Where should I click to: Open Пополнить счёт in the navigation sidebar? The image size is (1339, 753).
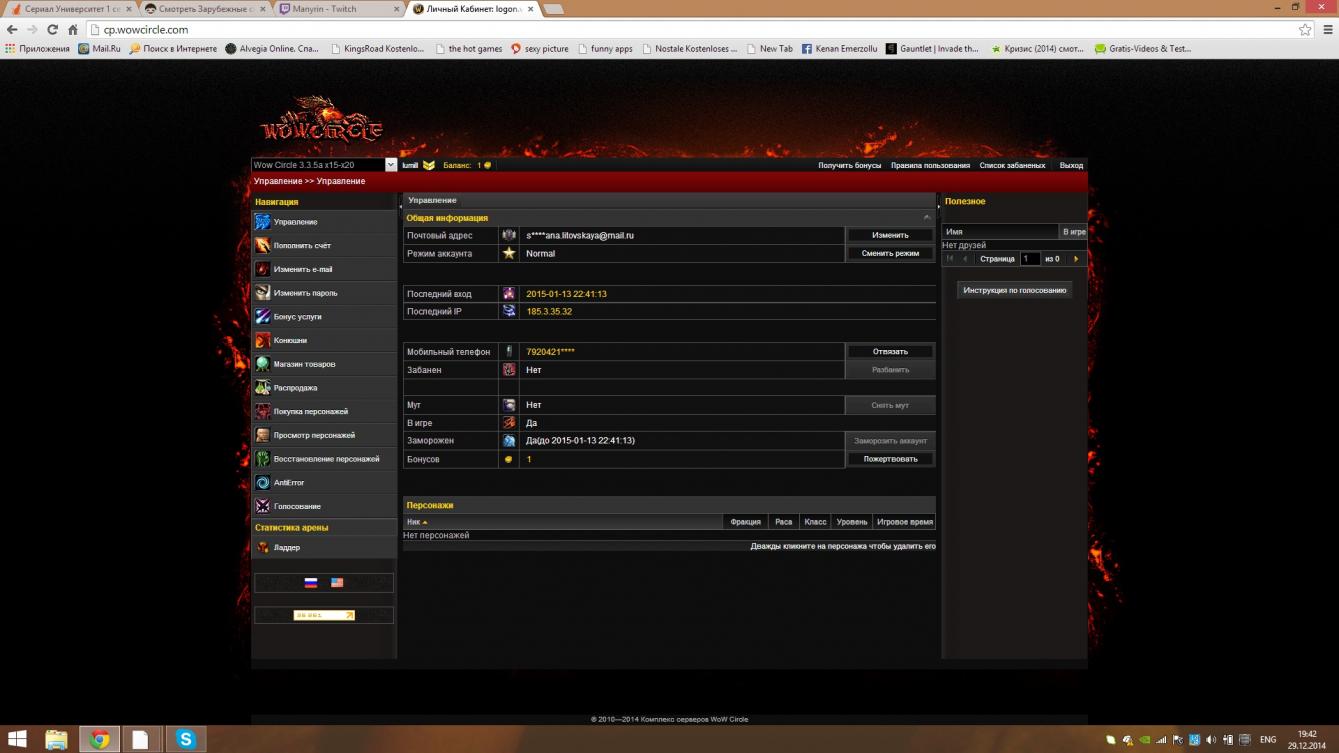click(302, 245)
